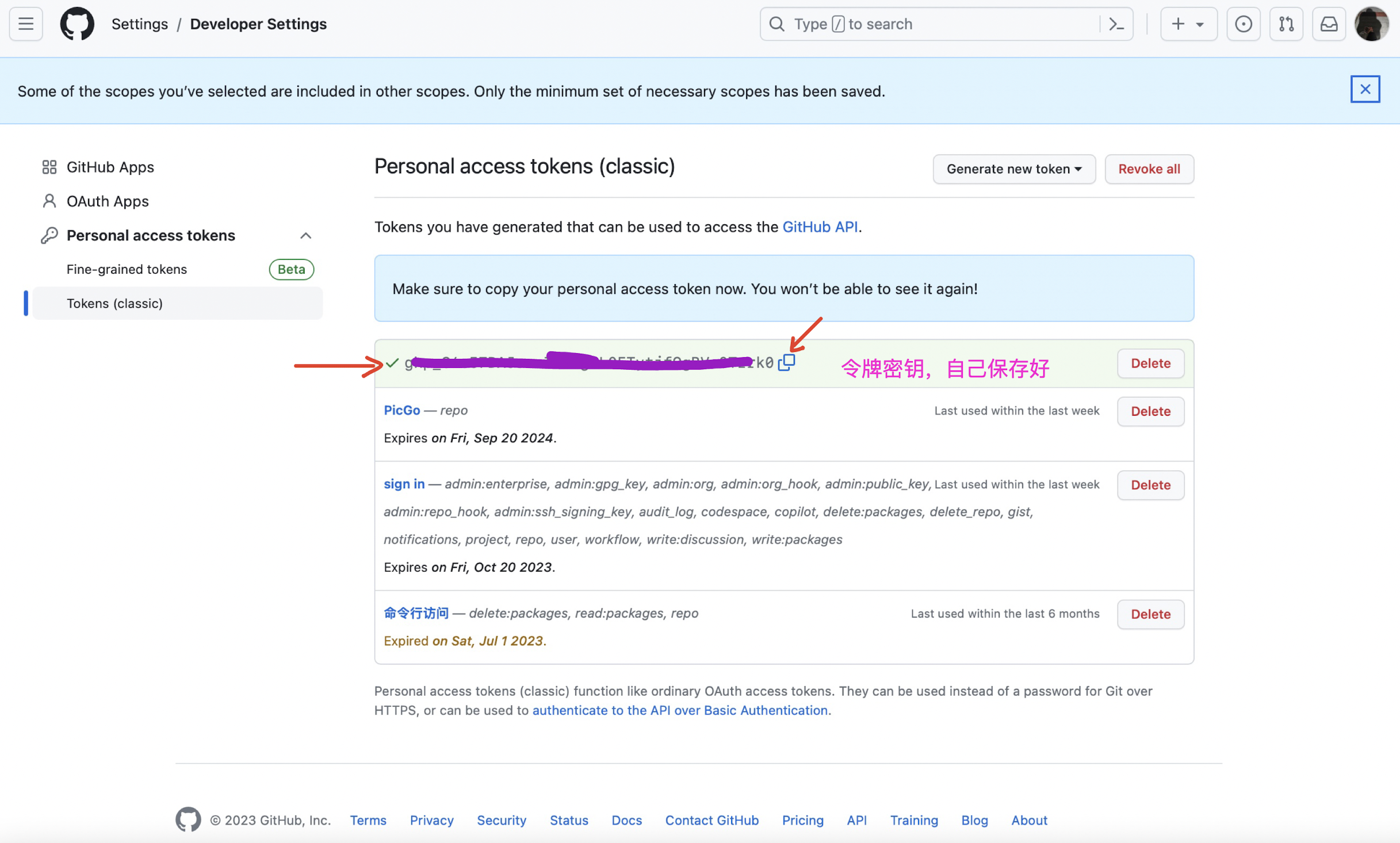Delete the PicGo token
This screenshot has height=843, width=1400.
1150,411
